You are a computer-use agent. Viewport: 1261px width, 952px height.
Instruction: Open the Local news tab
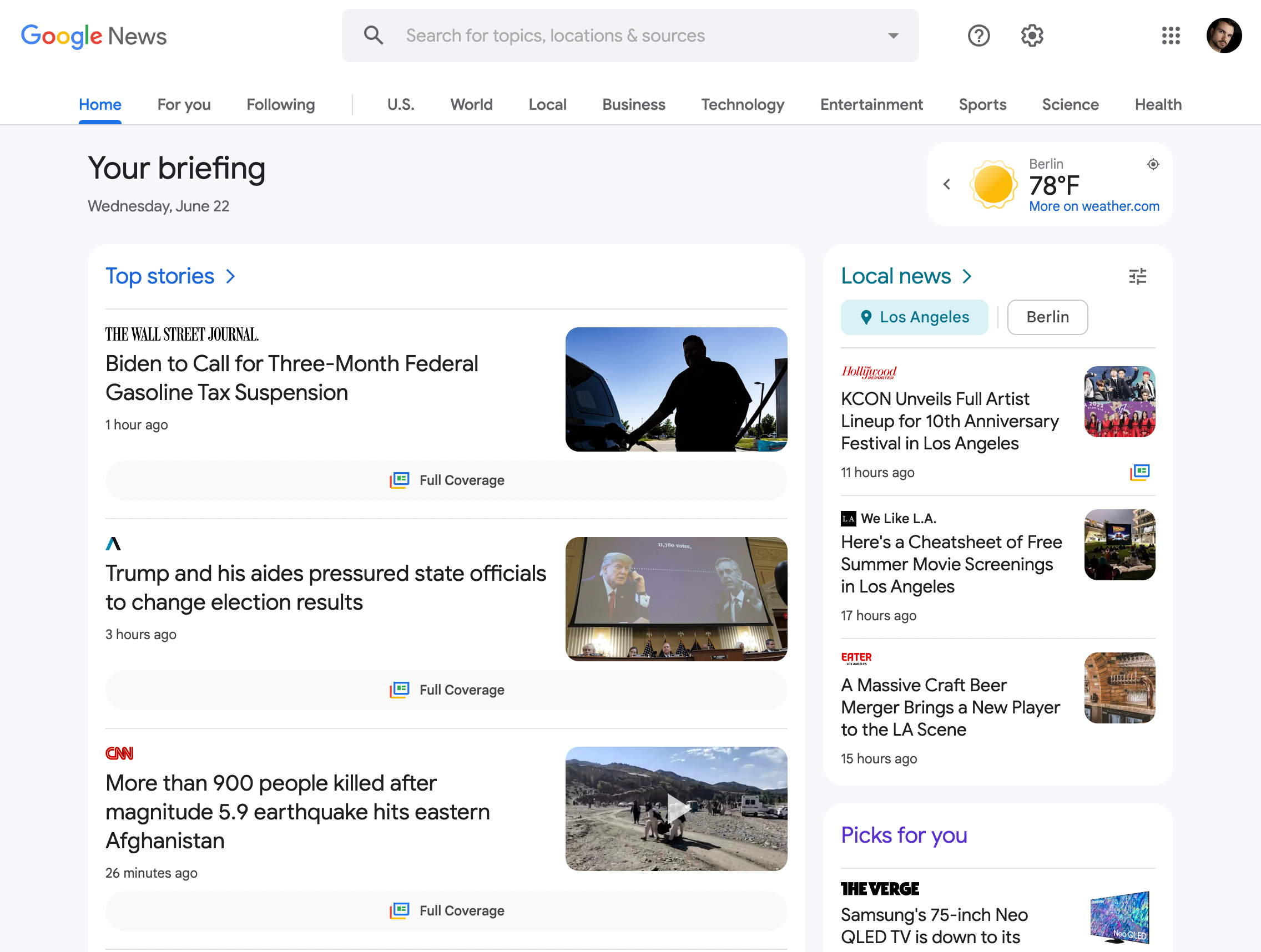coord(547,104)
